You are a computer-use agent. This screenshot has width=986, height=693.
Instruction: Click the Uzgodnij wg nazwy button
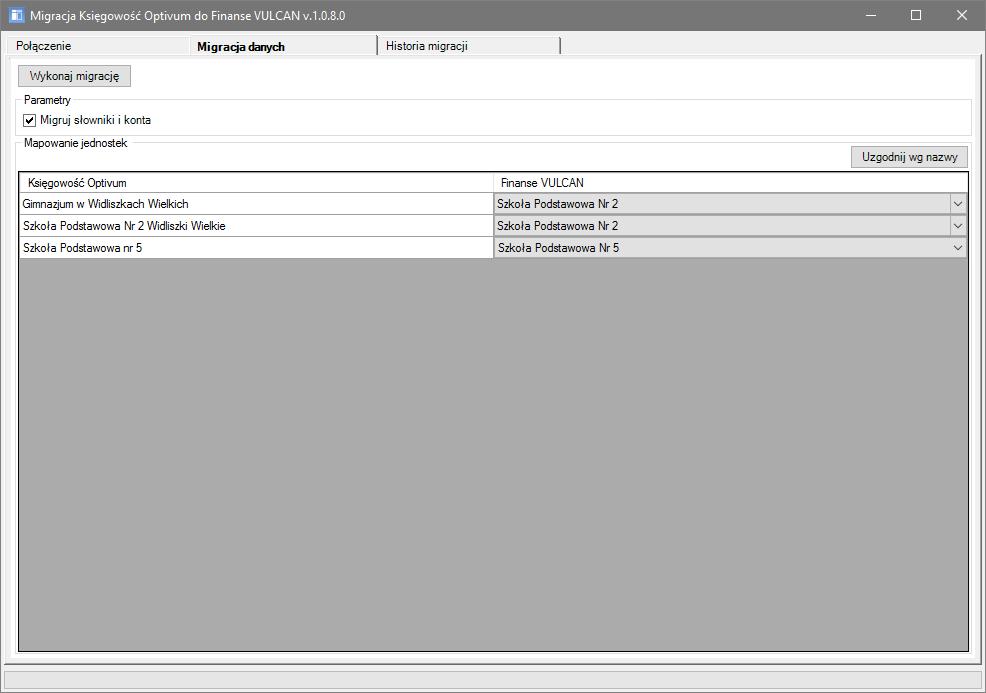click(x=909, y=157)
